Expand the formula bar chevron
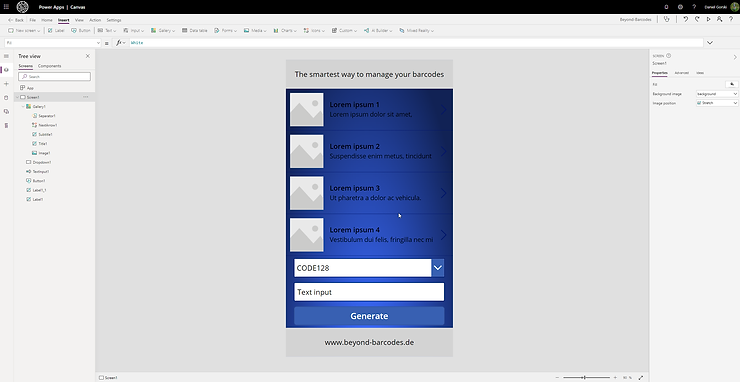This screenshot has height=382, width=740. click(x=709, y=42)
